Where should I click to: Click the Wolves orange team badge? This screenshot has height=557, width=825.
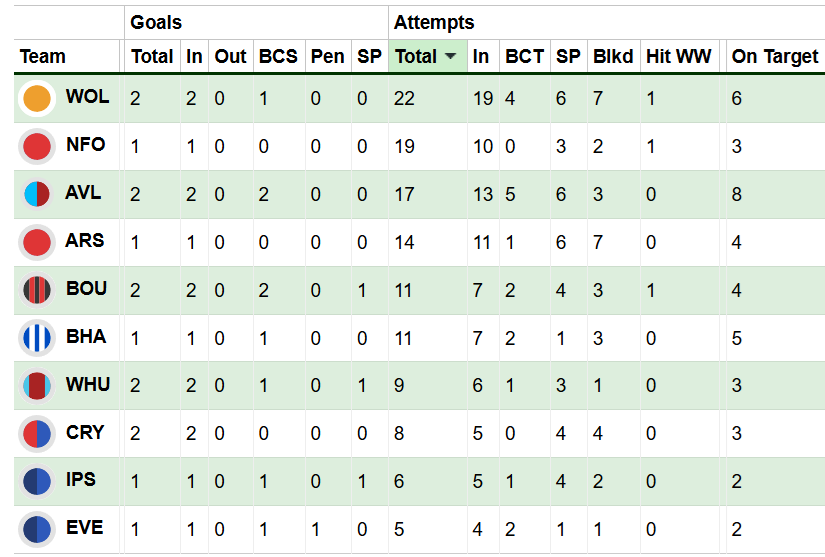37,99
